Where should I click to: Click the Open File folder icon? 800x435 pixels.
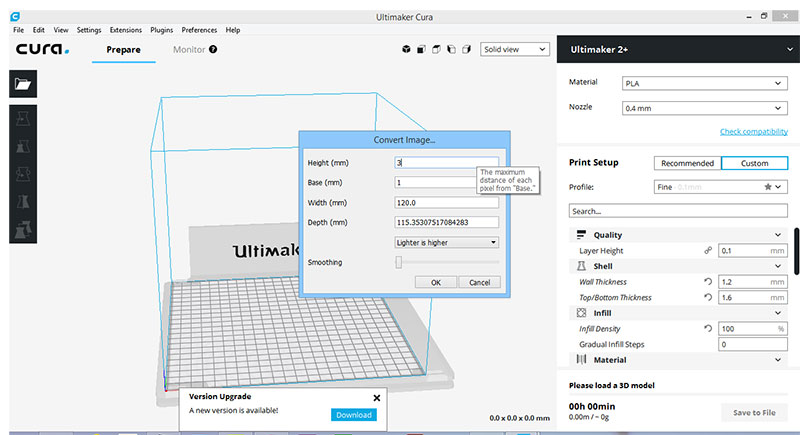pos(23,84)
